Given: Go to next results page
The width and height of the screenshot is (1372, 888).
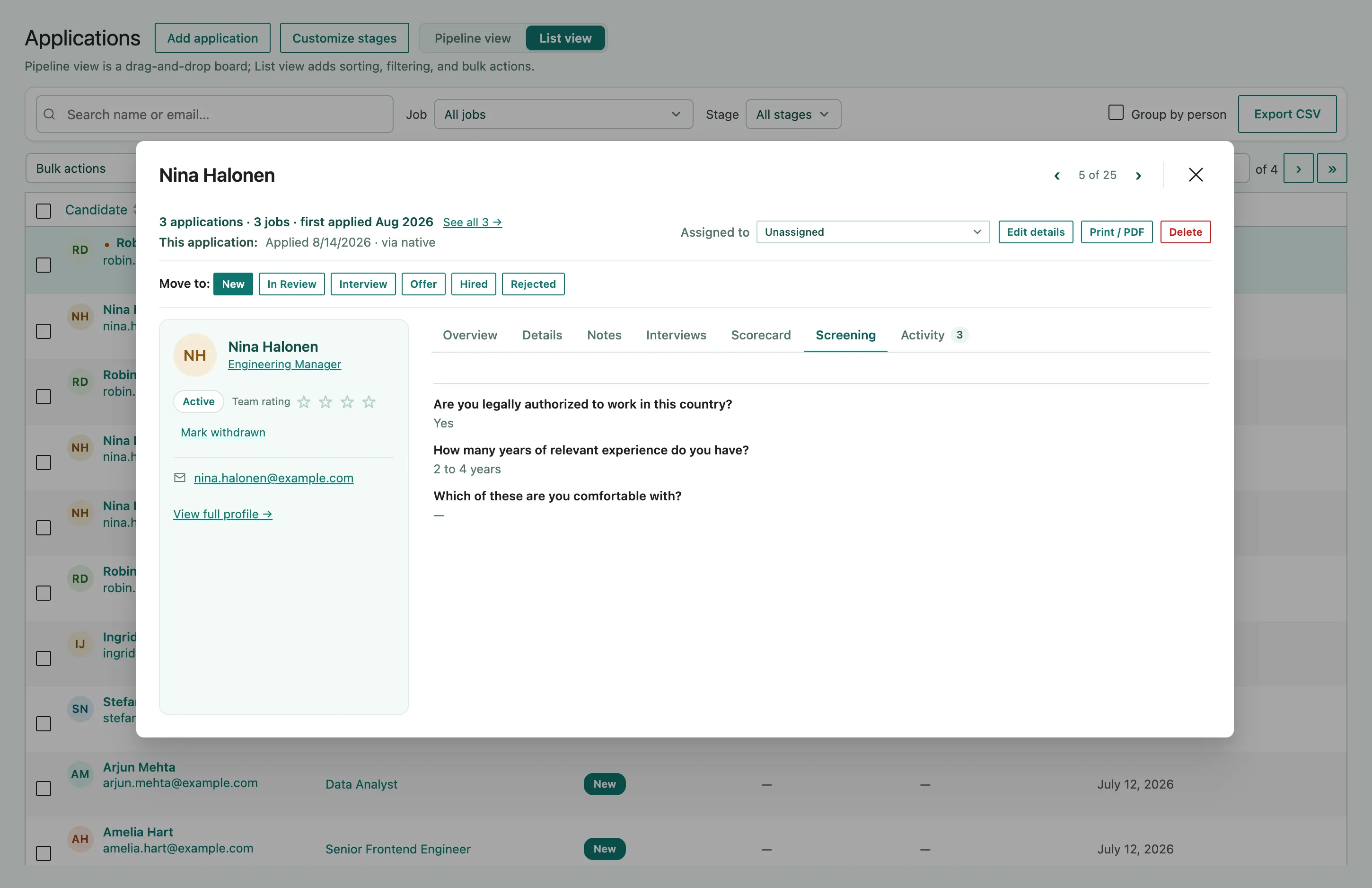Looking at the screenshot, I should [x=1298, y=169].
